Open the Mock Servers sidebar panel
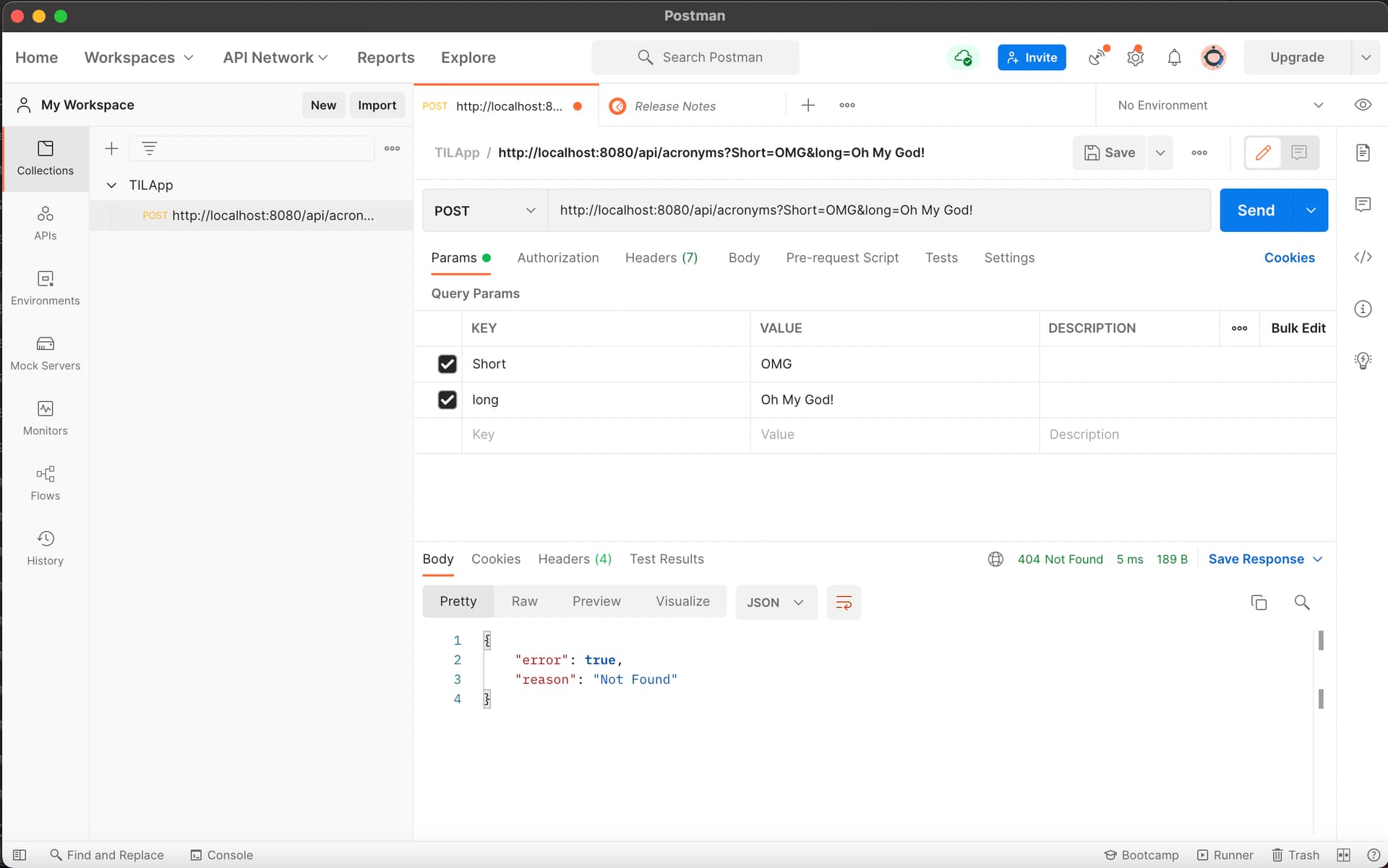The height and width of the screenshot is (868, 1388). (x=45, y=353)
